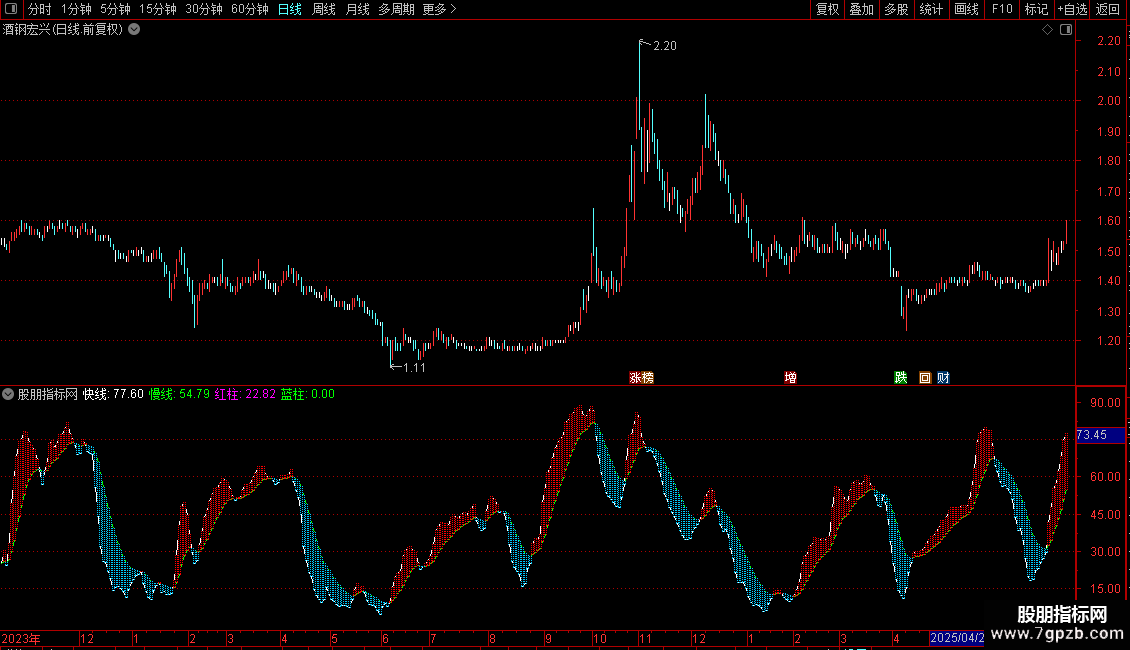Click the 蓝柱: 0.00 value
This screenshot has width=1130, height=650.
[308, 394]
